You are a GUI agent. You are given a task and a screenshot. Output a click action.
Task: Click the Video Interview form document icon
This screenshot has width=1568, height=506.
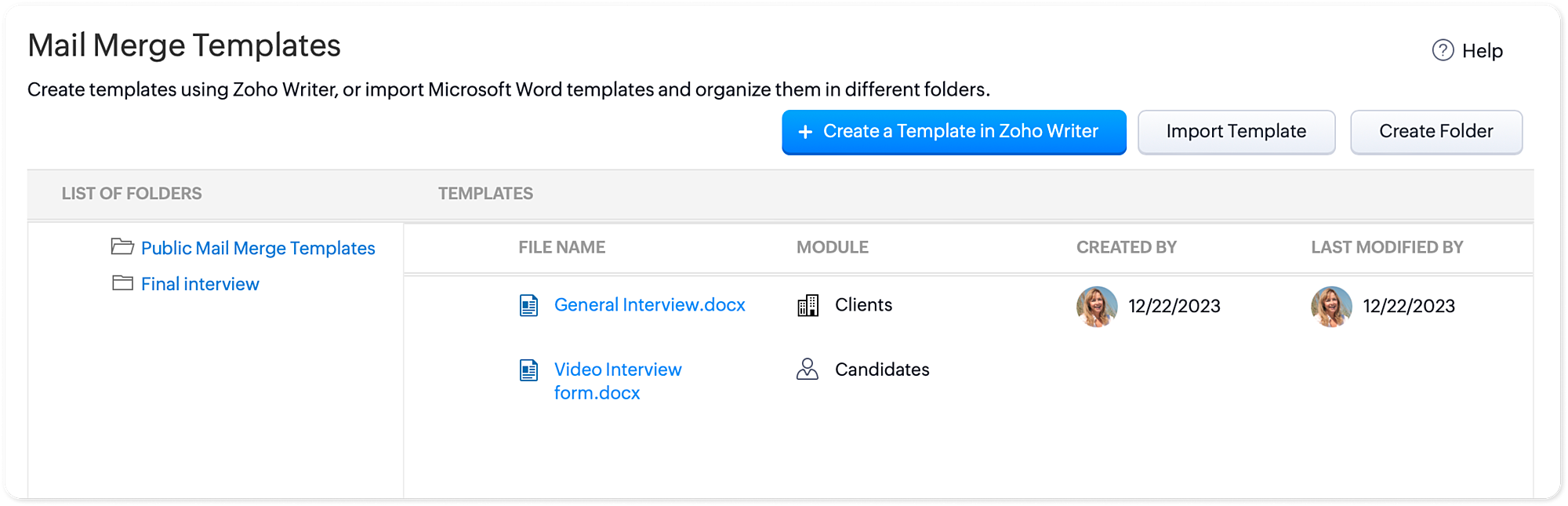click(x=529, y=369)
